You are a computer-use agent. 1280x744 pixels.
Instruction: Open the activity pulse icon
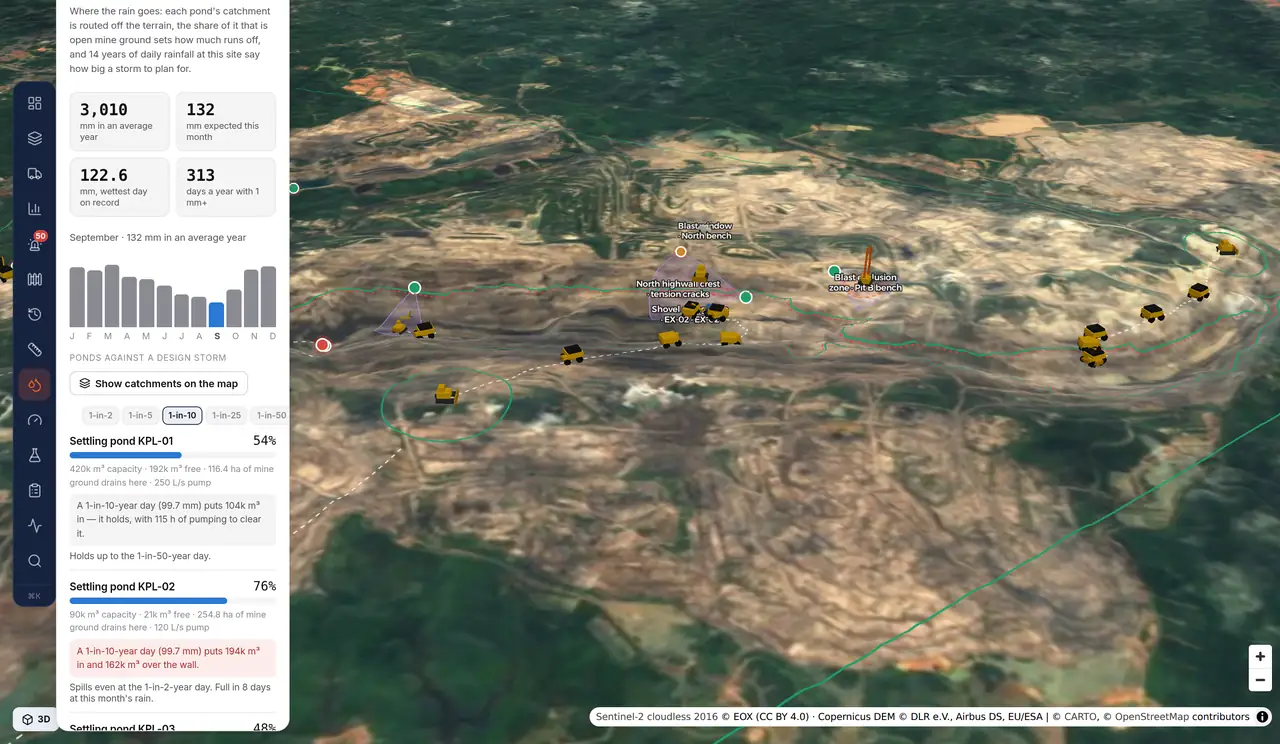(35, 525)
